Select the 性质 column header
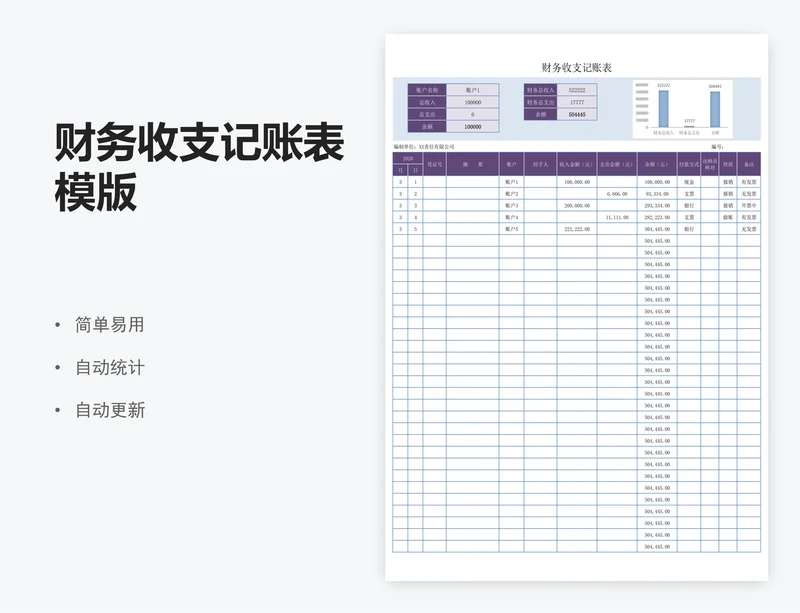 point(728,164)
